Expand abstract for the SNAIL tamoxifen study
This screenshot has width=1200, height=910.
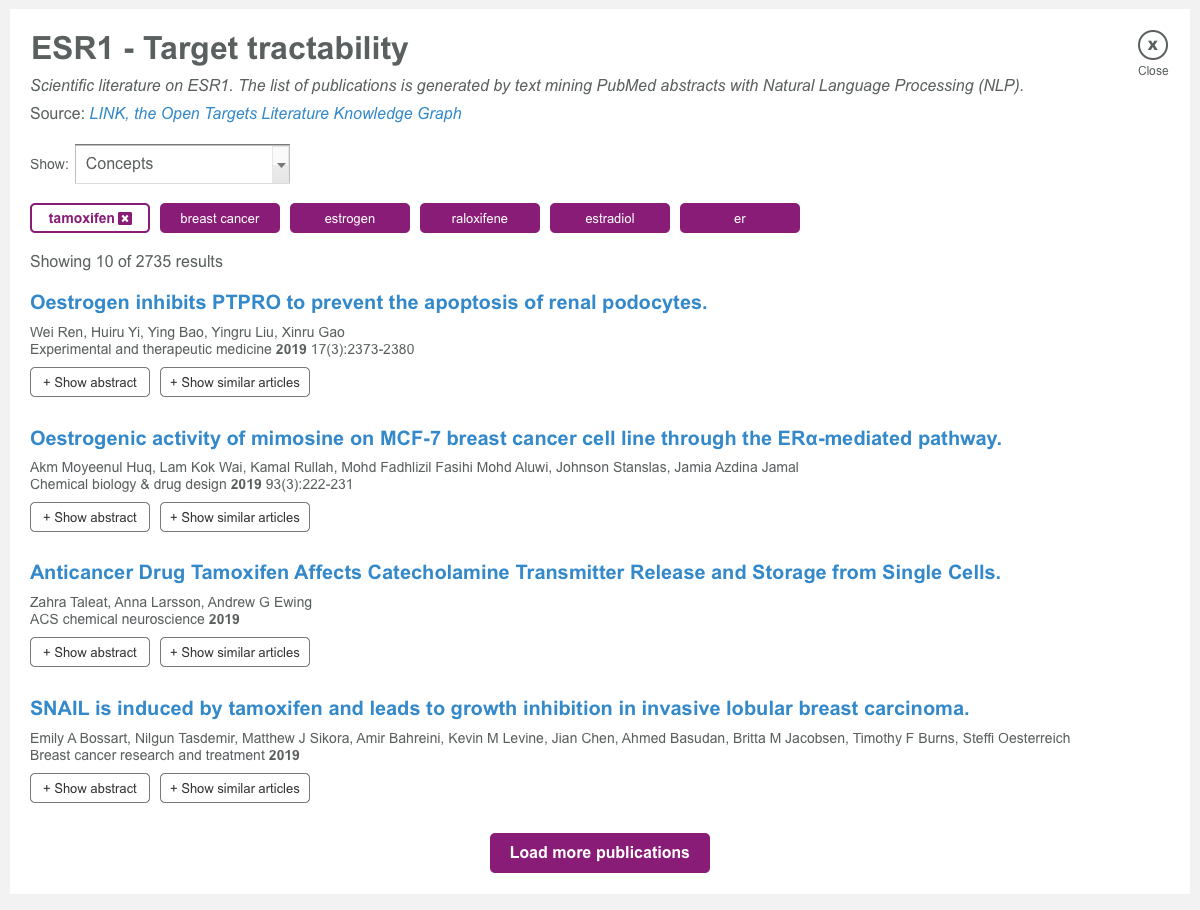pyautogui.click(x=89, y=787)
